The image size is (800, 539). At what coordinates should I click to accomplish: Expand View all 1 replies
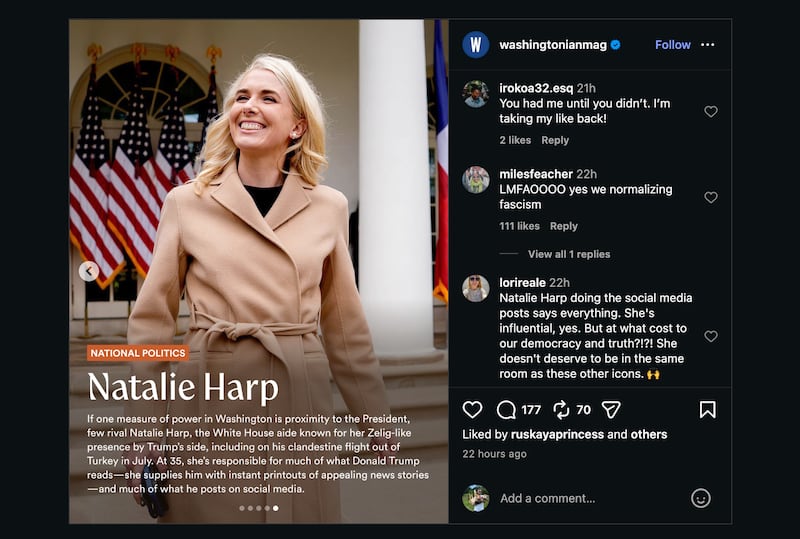(x=569, y=254)
